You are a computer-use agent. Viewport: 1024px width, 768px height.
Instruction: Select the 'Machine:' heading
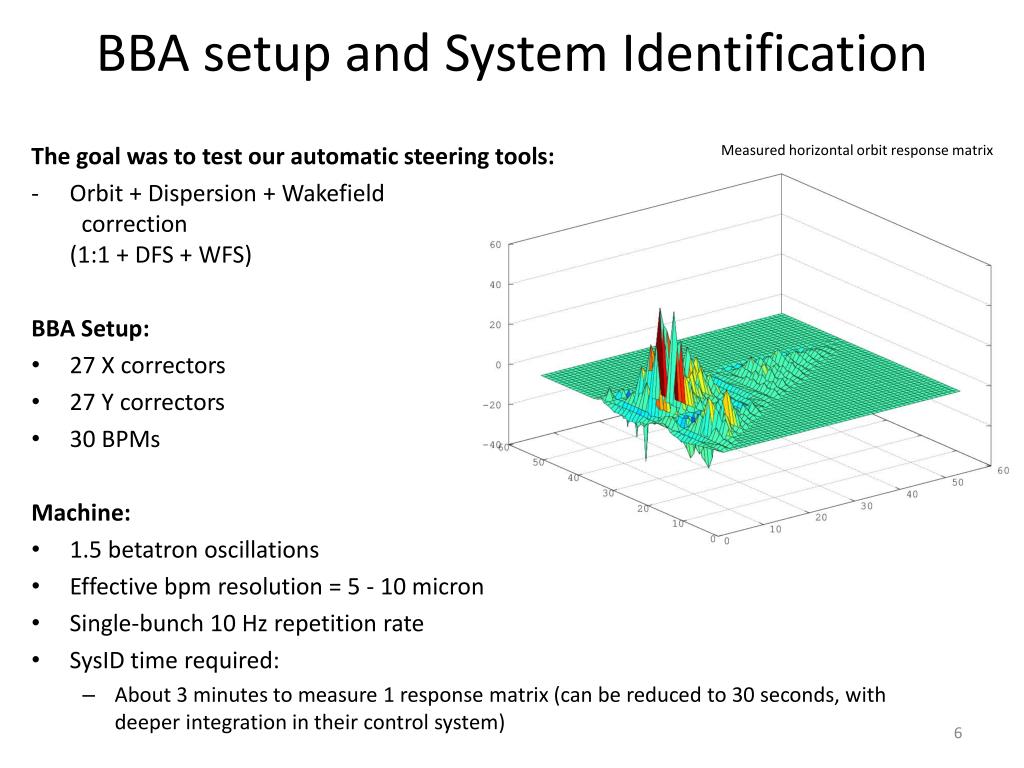pyautogui.click(x=81, y=513)
